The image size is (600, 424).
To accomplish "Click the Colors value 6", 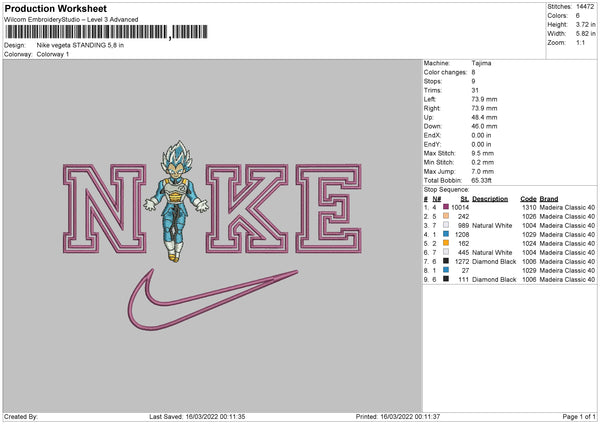I will 578,16.
